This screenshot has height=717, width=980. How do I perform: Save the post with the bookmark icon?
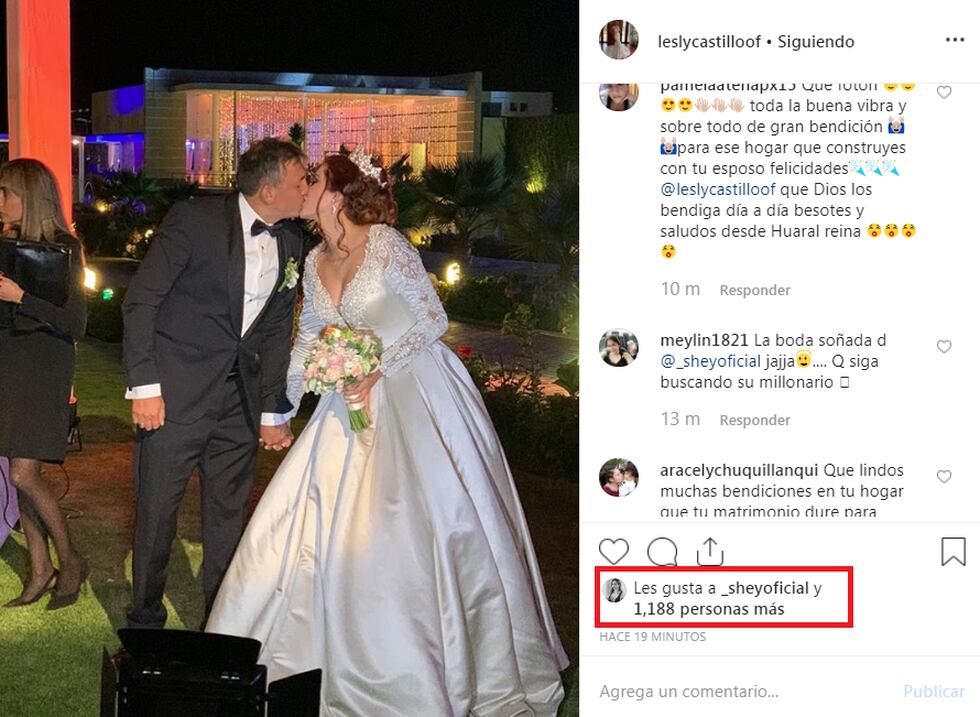[953, 551]
